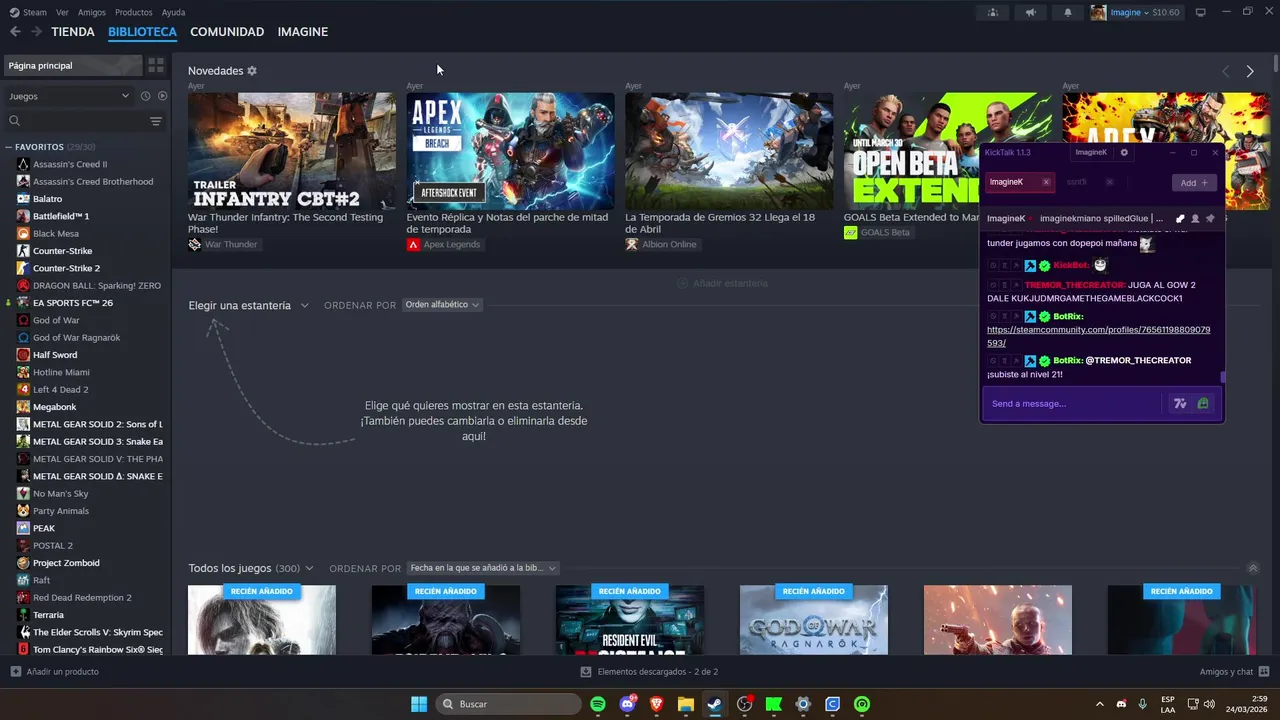The width and height of the screenshot is (1280, 720).
Task: Collapse the FAVORITOS category
Action: pos(9,147)
